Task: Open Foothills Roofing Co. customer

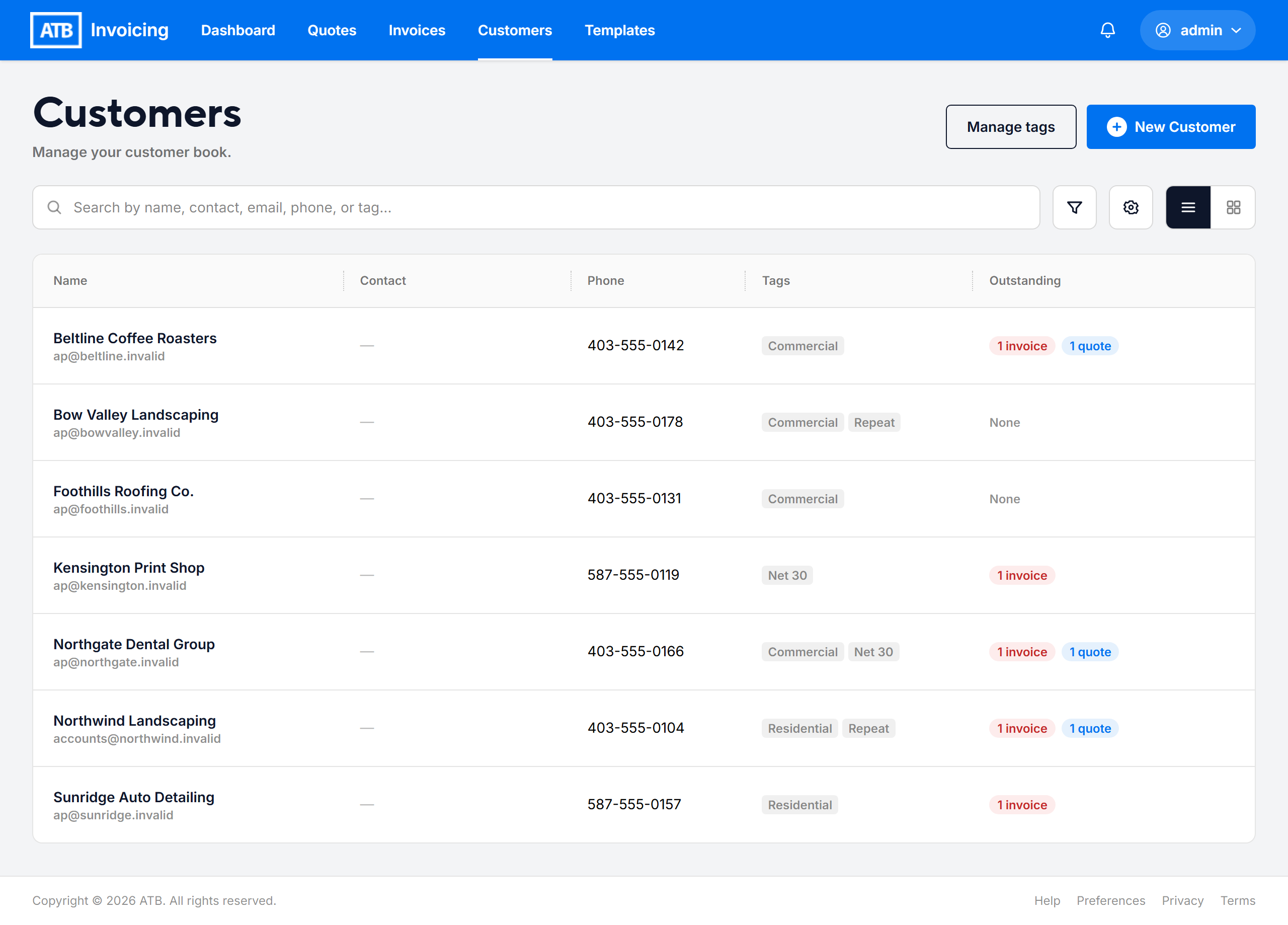Action: tap(124, 491)
